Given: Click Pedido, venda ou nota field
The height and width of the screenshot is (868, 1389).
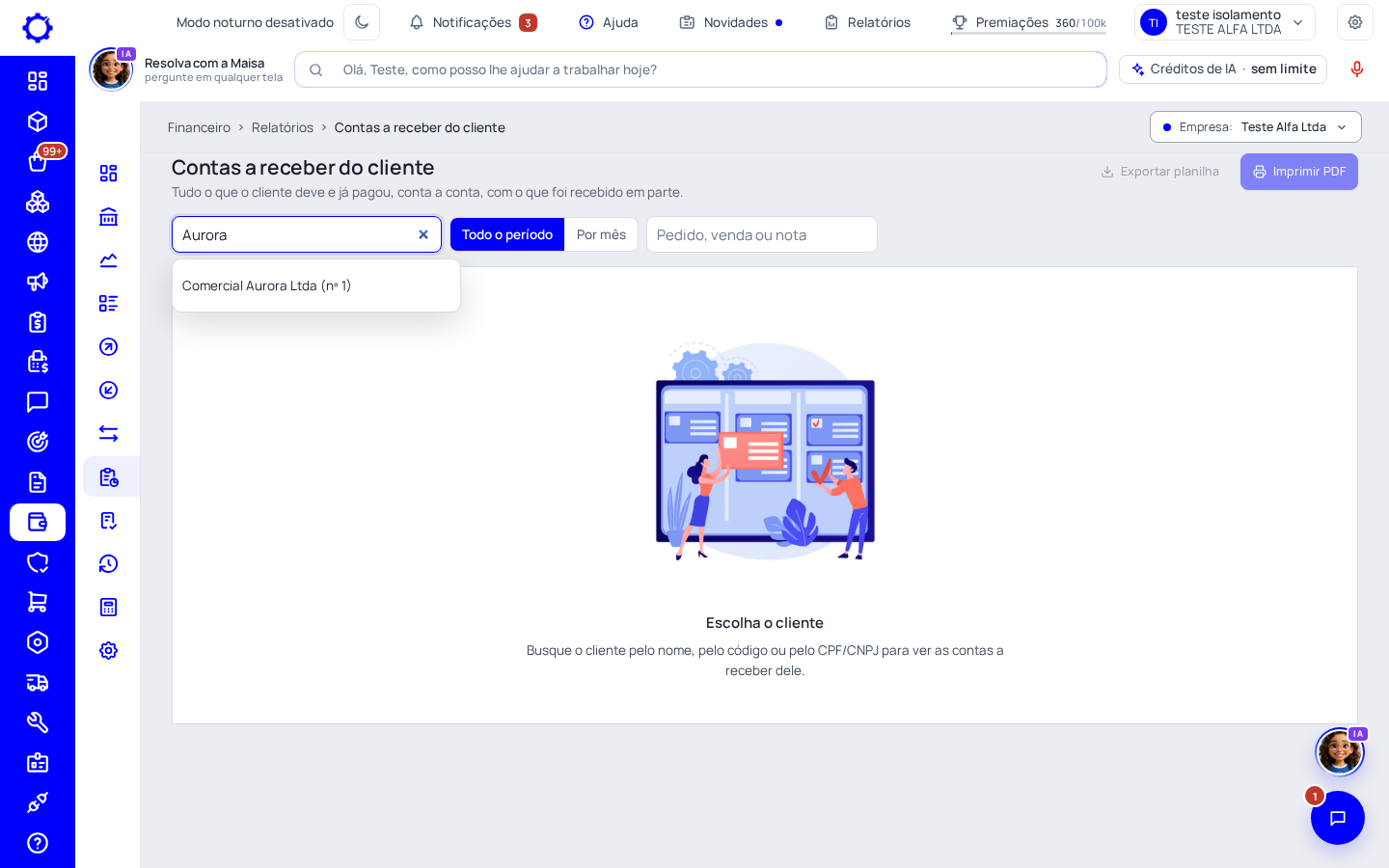Looking at the screenshot, I should point(762,234).
